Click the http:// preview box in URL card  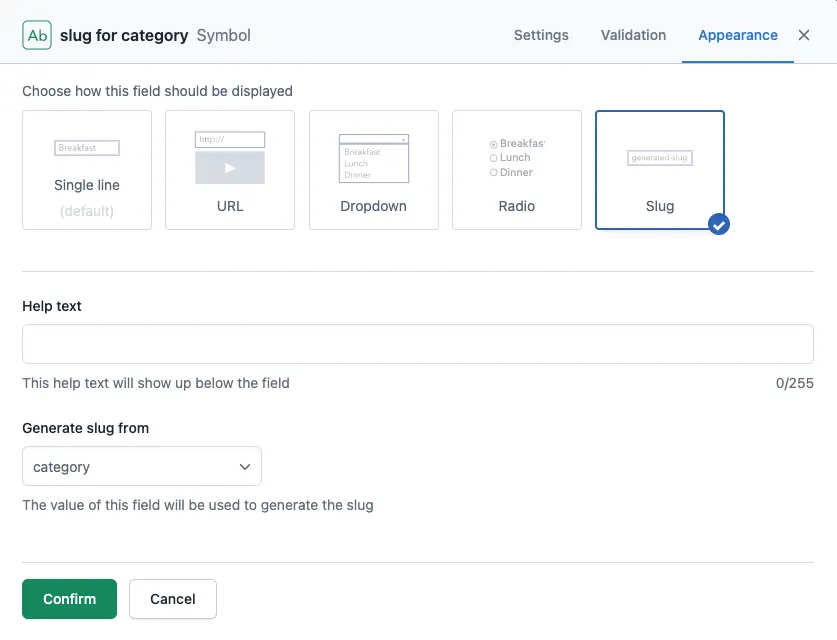point(230,139)
